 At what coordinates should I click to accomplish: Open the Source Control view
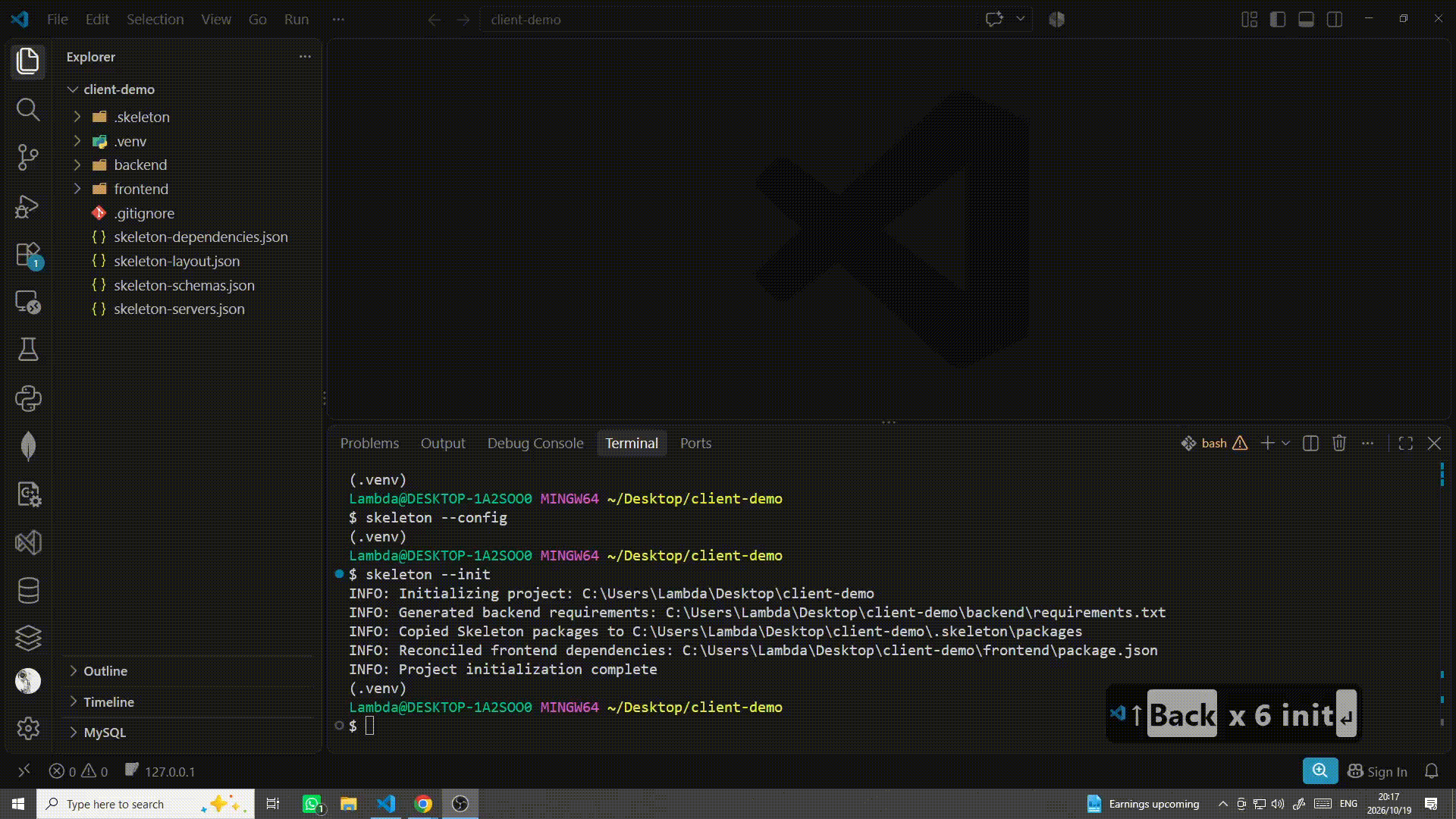[x=28, y=157]
